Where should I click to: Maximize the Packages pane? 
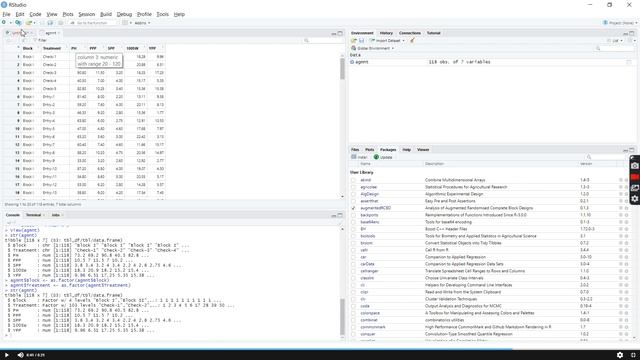tap(632, 150)
